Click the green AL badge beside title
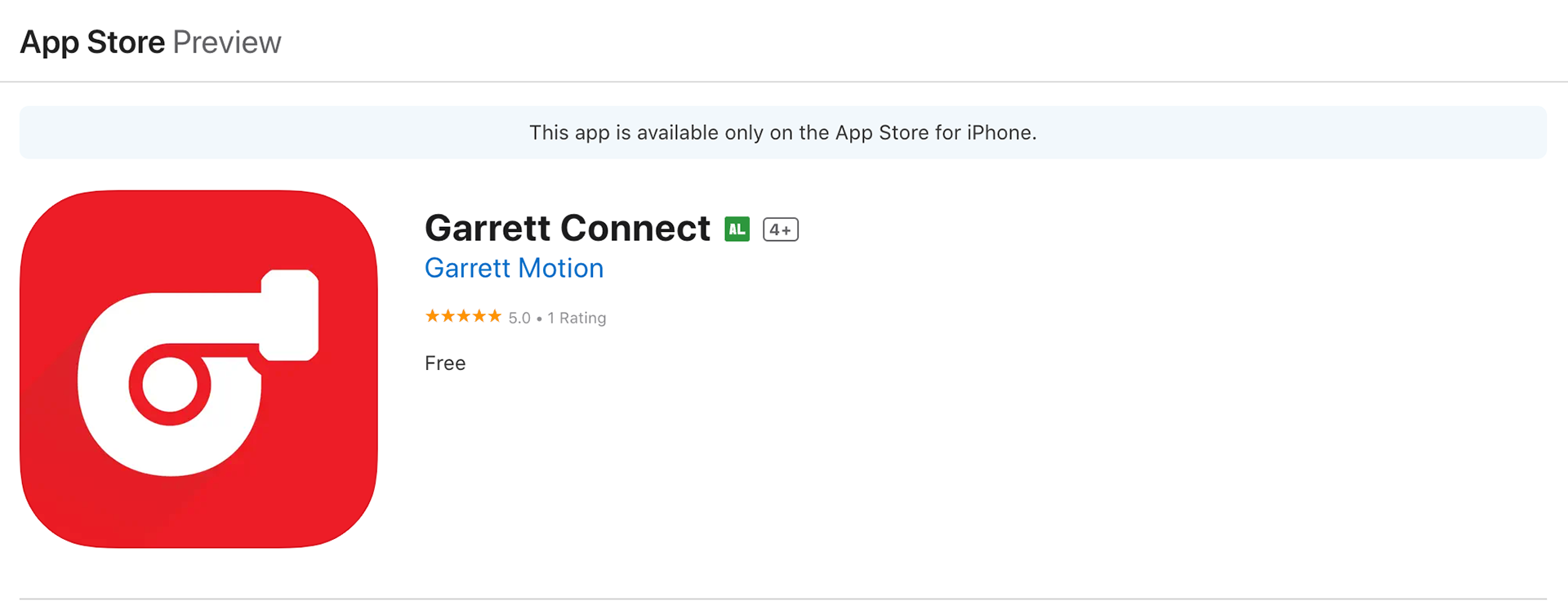 coord(737,229)
